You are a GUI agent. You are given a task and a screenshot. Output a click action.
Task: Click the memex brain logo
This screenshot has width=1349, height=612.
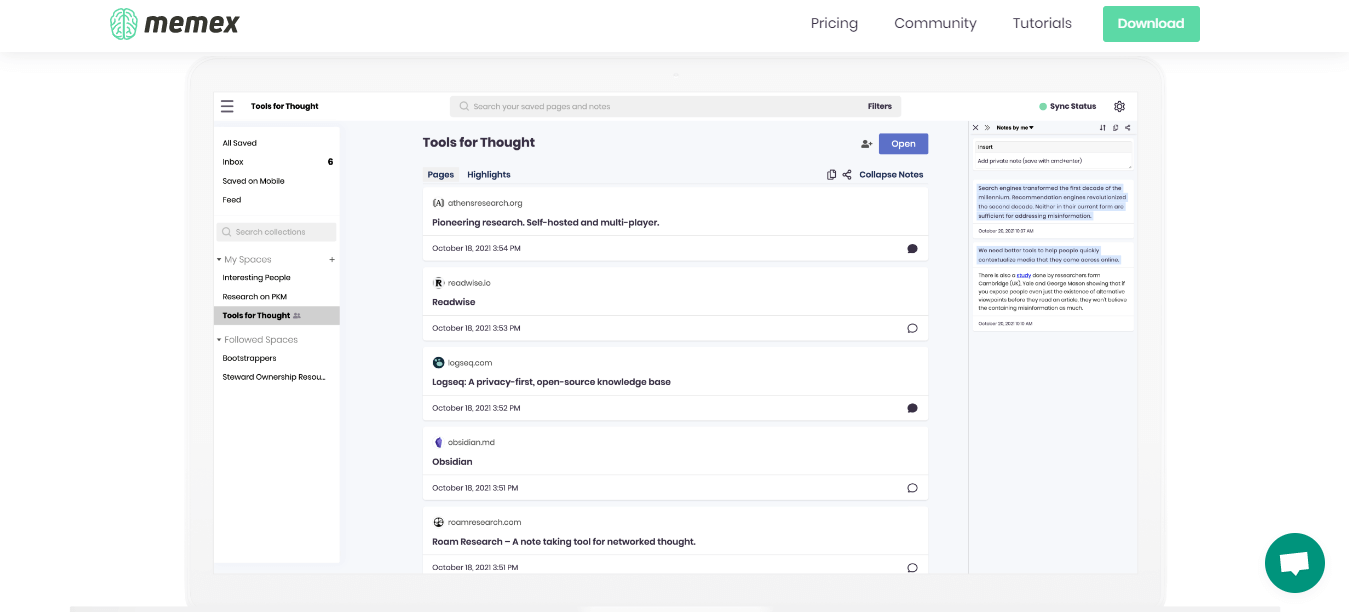(x=123, y=24)
